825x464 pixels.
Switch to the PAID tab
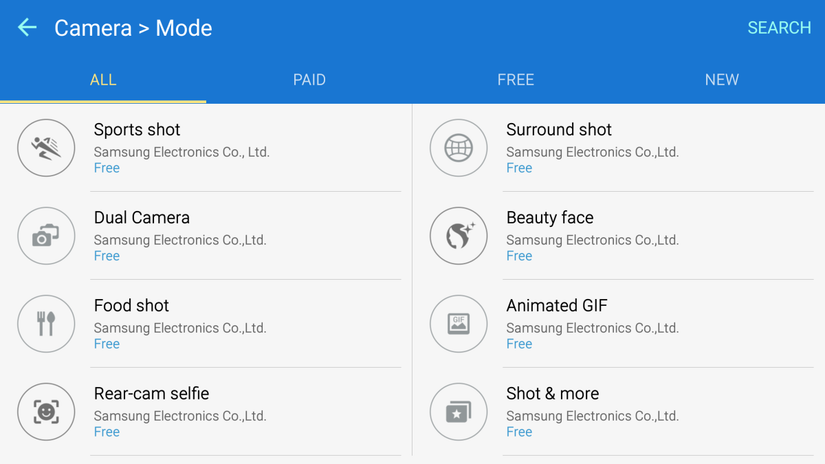pos(309,80)
